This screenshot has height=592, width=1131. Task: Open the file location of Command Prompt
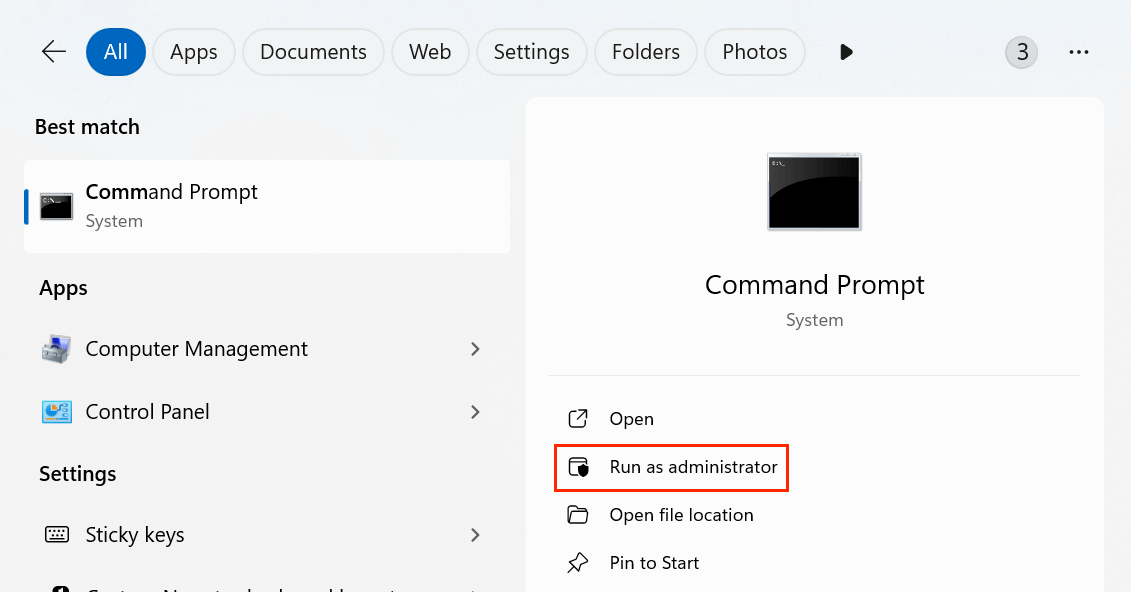[x=681, y=514]
